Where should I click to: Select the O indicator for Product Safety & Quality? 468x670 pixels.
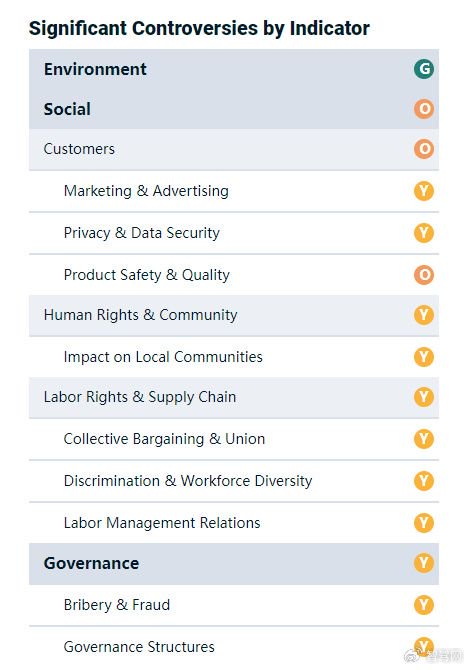(424, 275)
